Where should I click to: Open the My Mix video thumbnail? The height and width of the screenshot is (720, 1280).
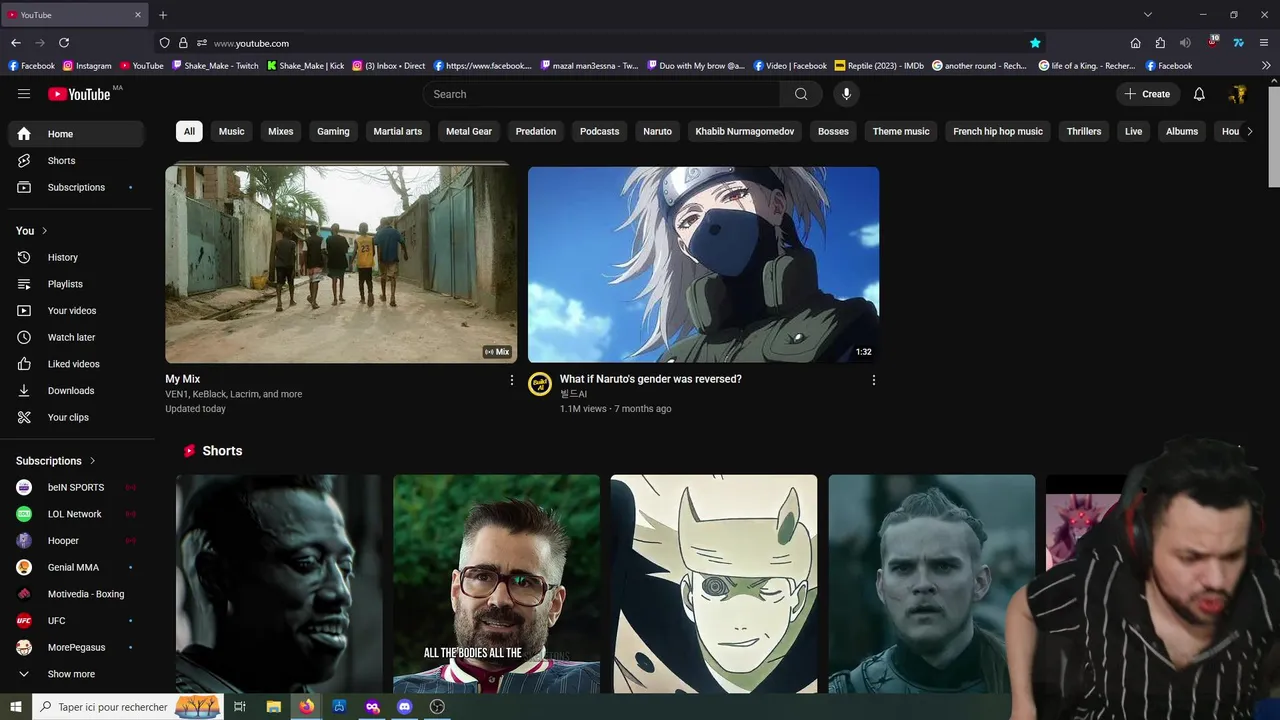341,264
